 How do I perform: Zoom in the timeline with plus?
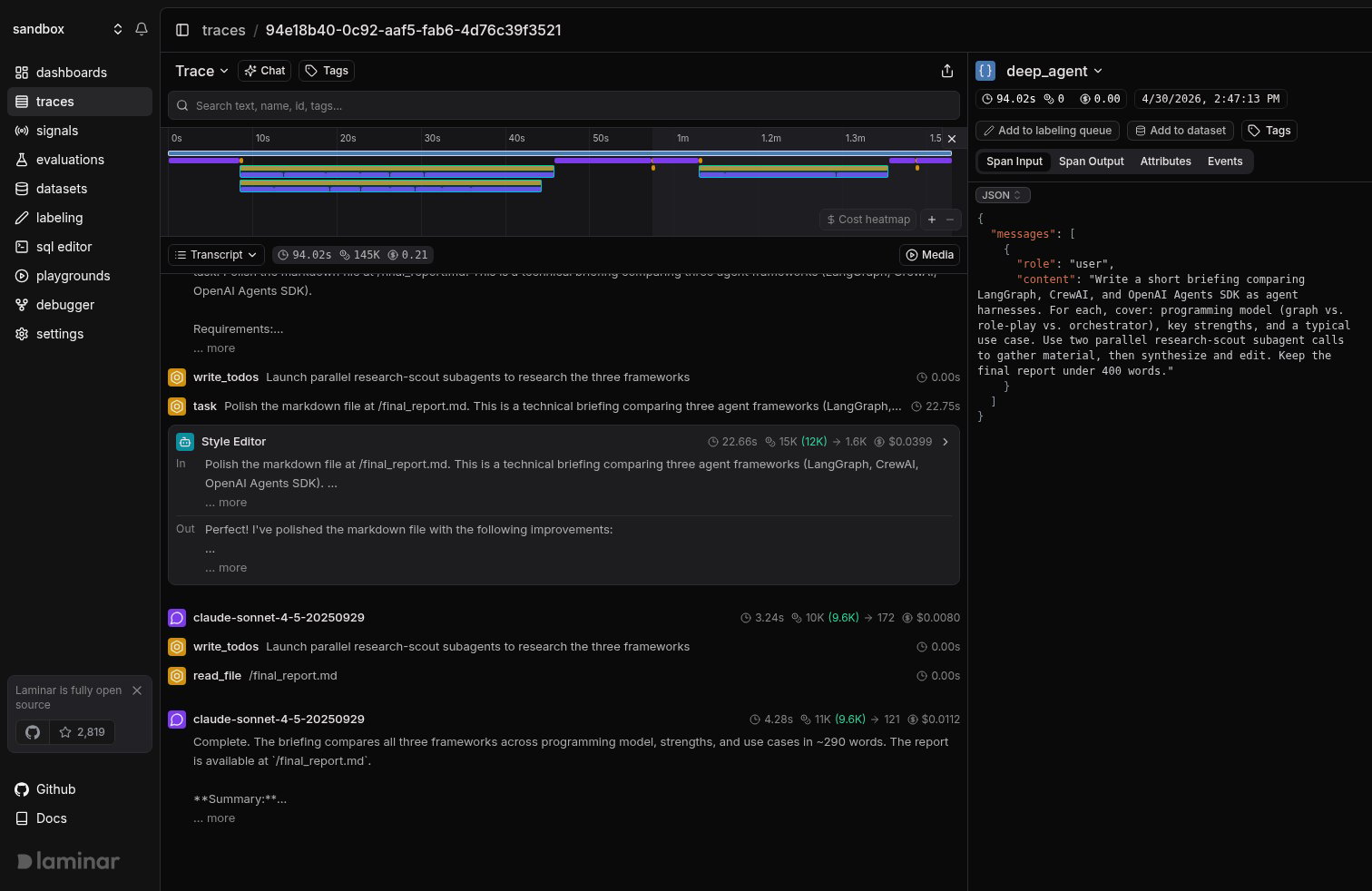[931, 220]
